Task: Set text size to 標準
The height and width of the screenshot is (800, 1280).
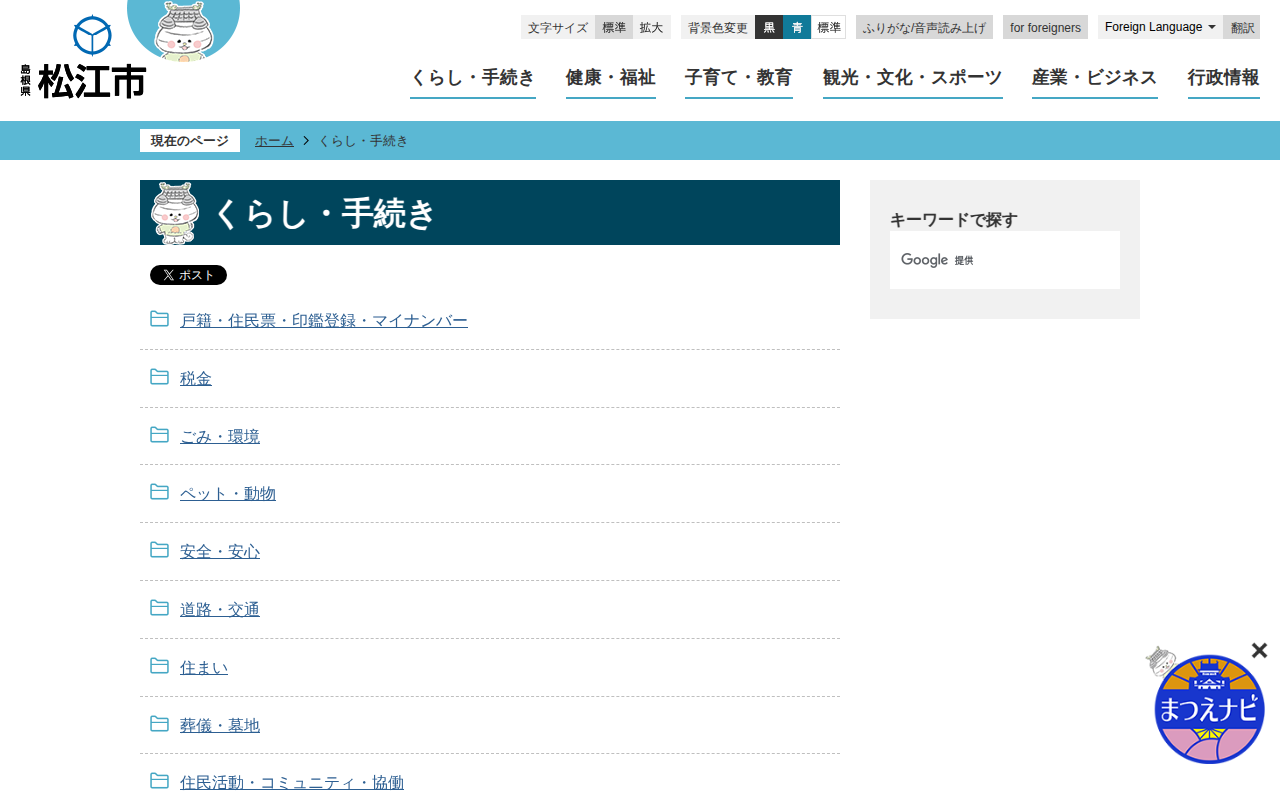Action: [614, 27]
